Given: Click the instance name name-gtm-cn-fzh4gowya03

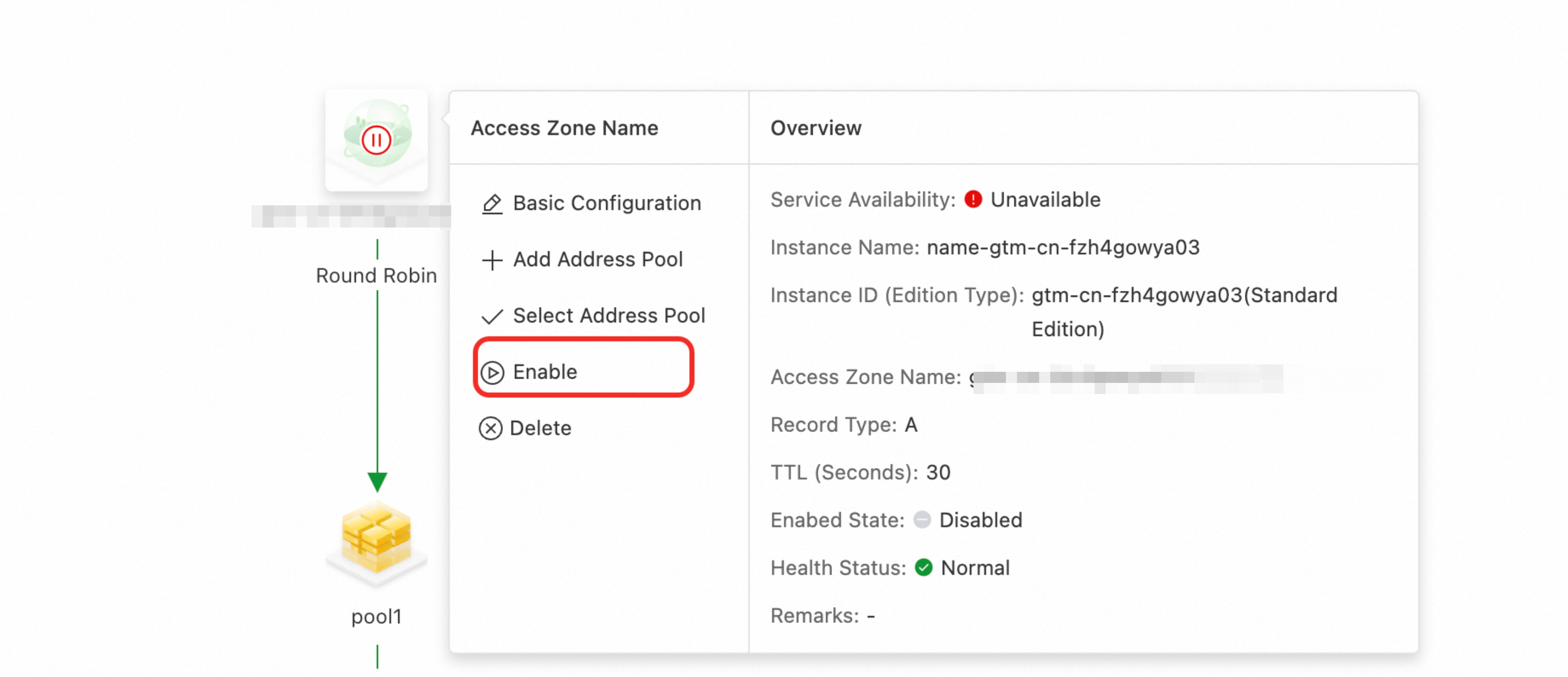Looking at the screenshot, I should [x=1062, y=247].
